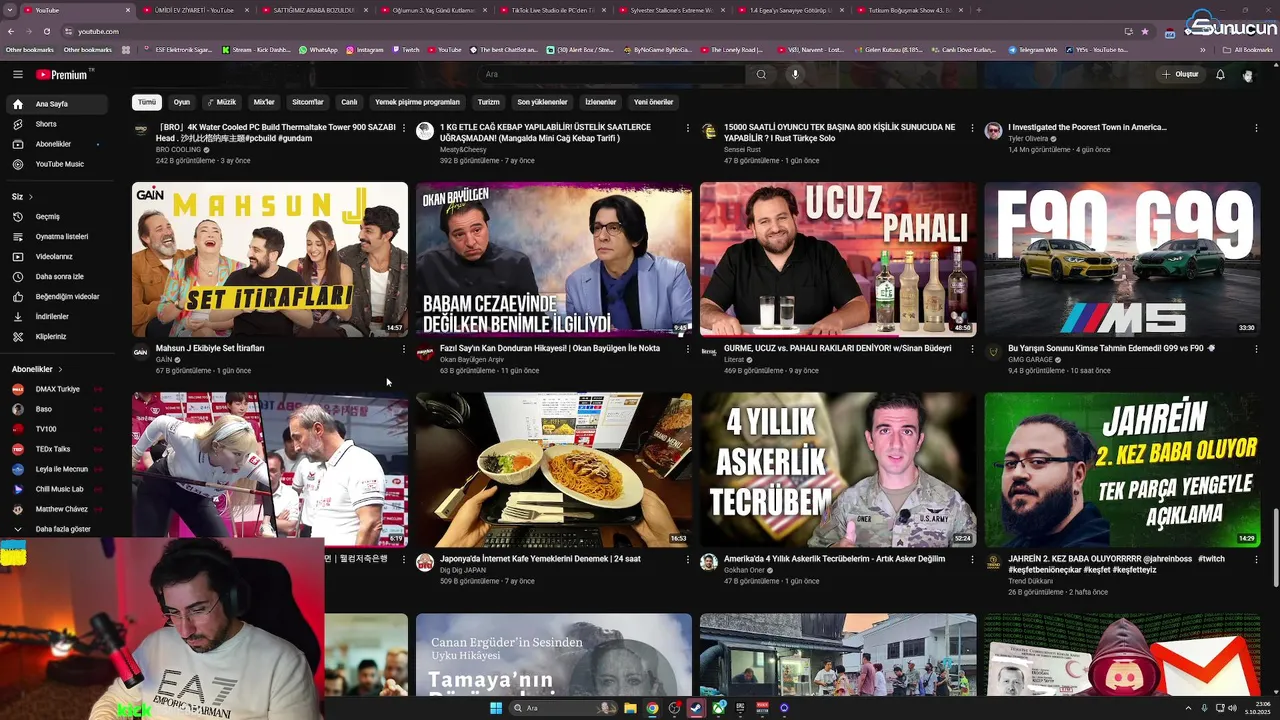This screenshot has width=1280, height=720.
Task: Open F90 G99 M5 race thumbnail
Action: [x=1122, y=259]
